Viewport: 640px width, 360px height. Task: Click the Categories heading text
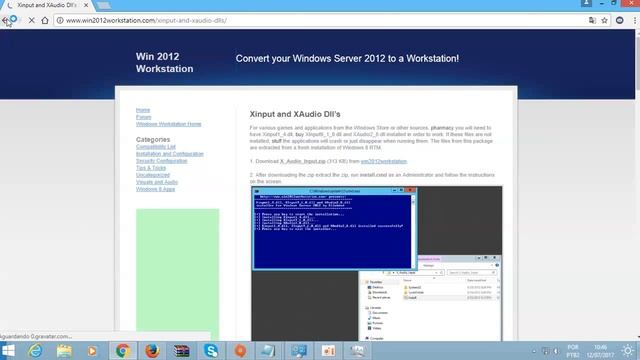click(x=153, y=140)
